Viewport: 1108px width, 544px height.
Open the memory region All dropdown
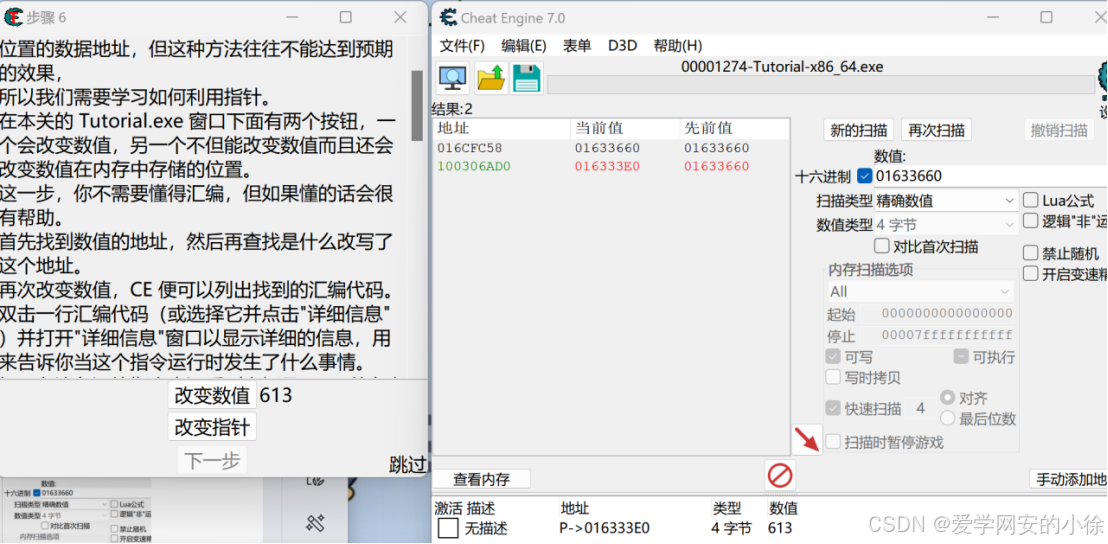click(x=921, y=292)
